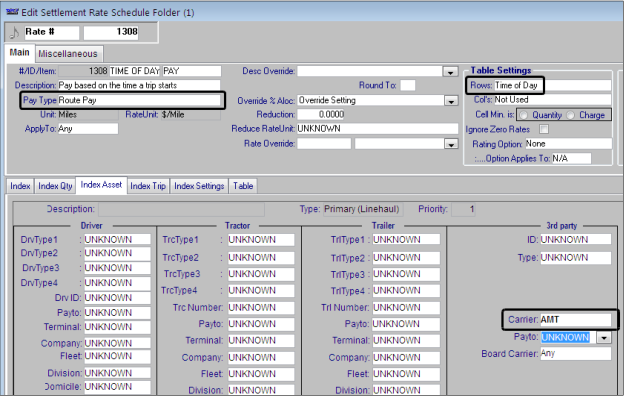
Task: Switch to the Main tab
Action: click(x=20, y=53)
